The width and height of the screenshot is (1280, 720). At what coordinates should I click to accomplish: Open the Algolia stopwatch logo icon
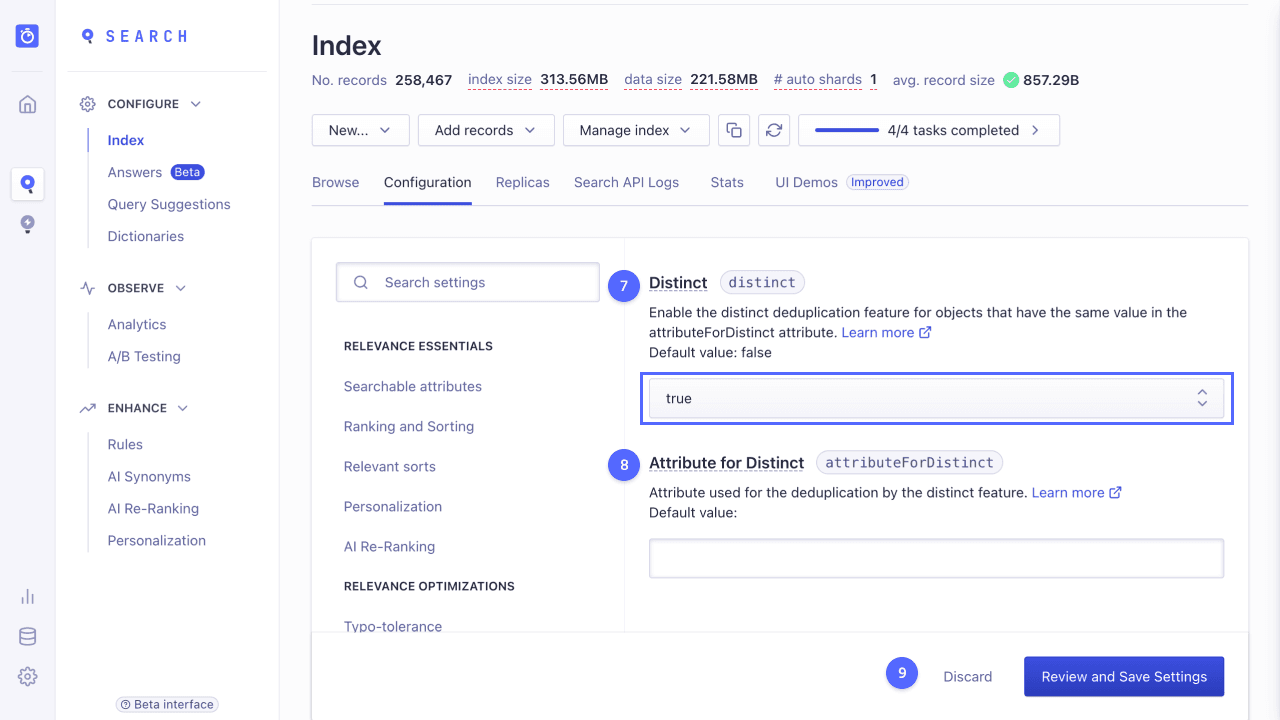pyautogui.click(x=27, y=37)
